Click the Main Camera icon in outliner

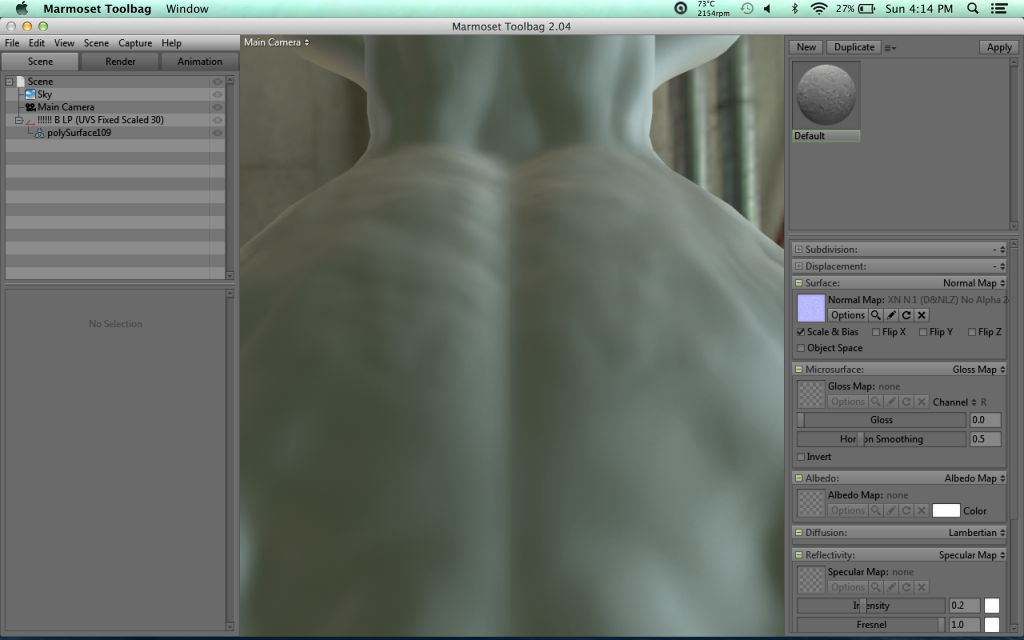(x=30, y=107)
